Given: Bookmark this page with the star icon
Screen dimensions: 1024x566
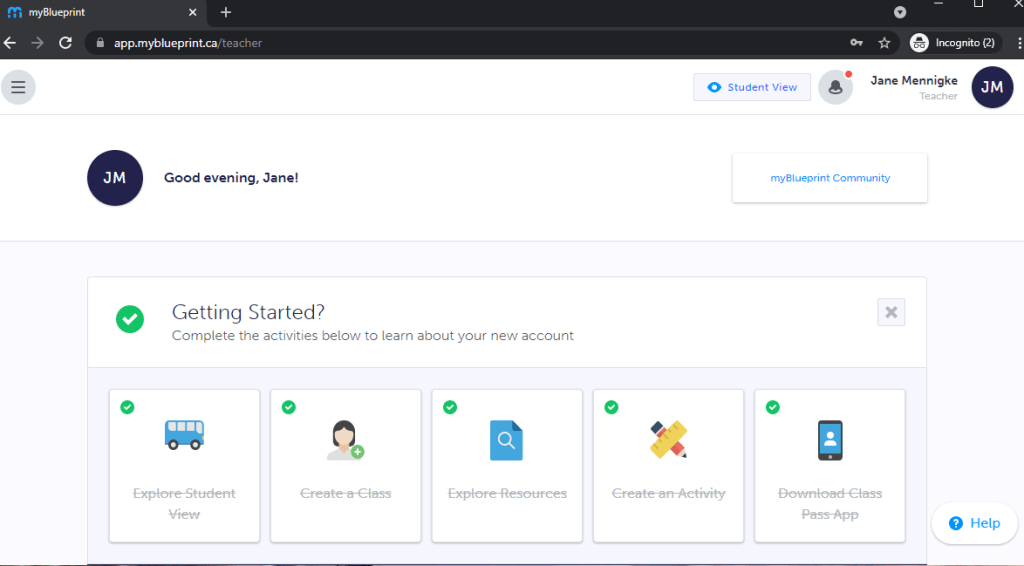Looking at the screenshot, I should (884, 43).
